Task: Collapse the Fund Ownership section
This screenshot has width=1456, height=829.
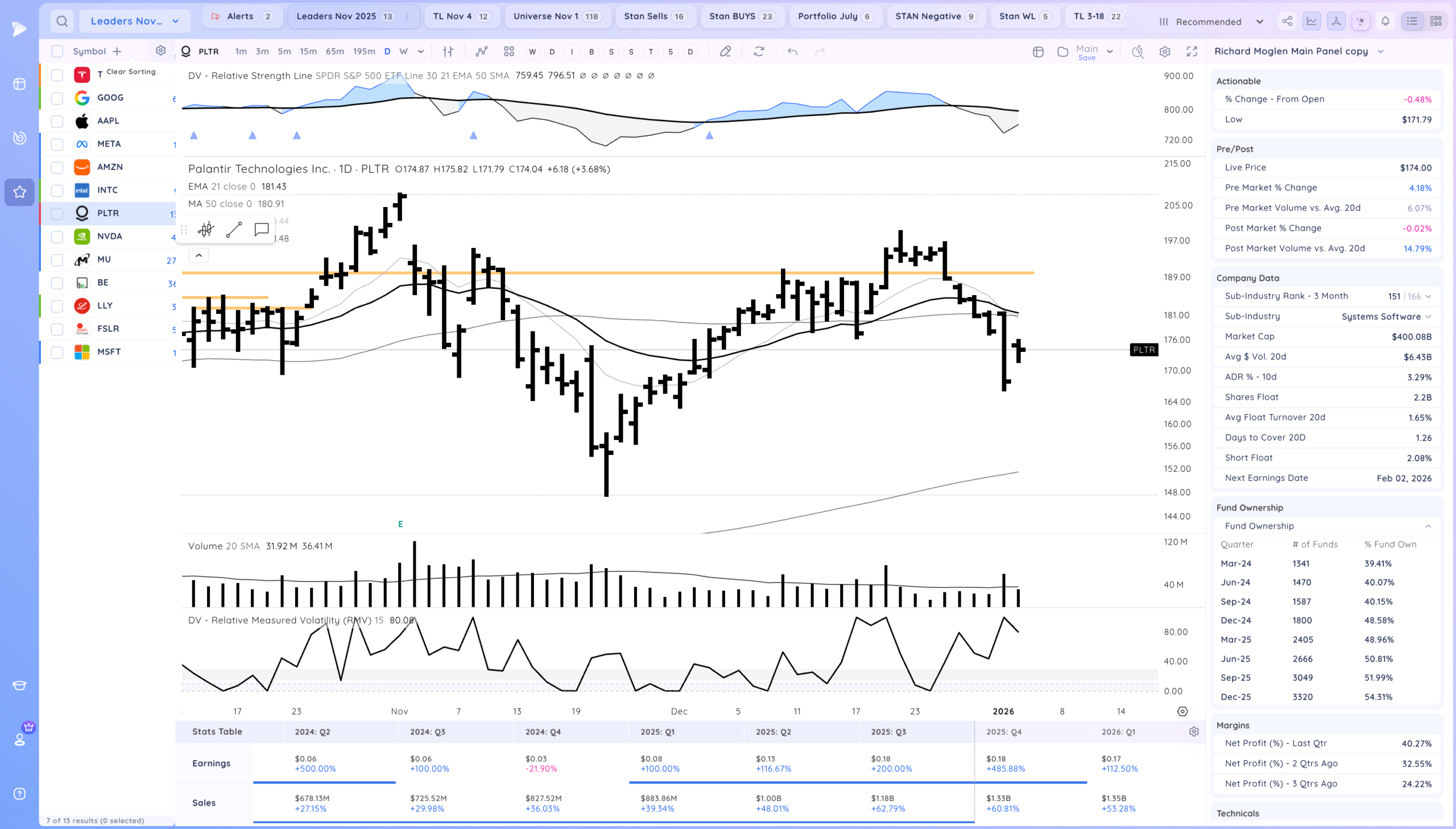Action: 1428,526
